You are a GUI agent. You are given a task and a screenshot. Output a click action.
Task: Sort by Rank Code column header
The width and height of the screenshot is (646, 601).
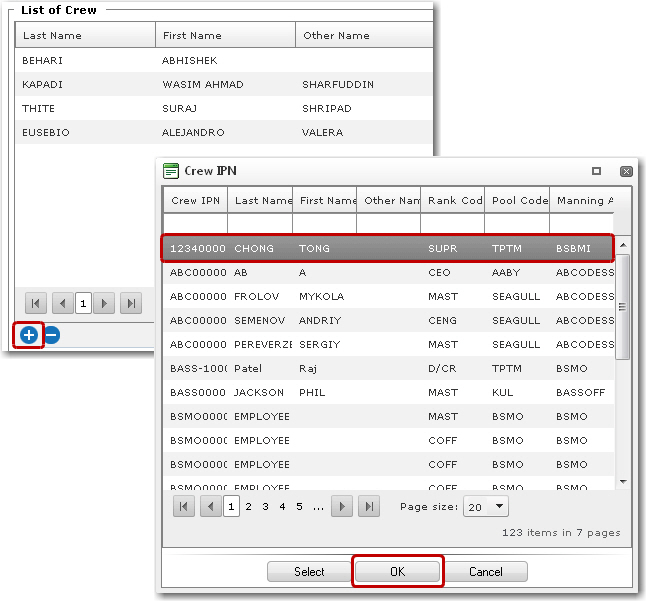tap(455, 200)
